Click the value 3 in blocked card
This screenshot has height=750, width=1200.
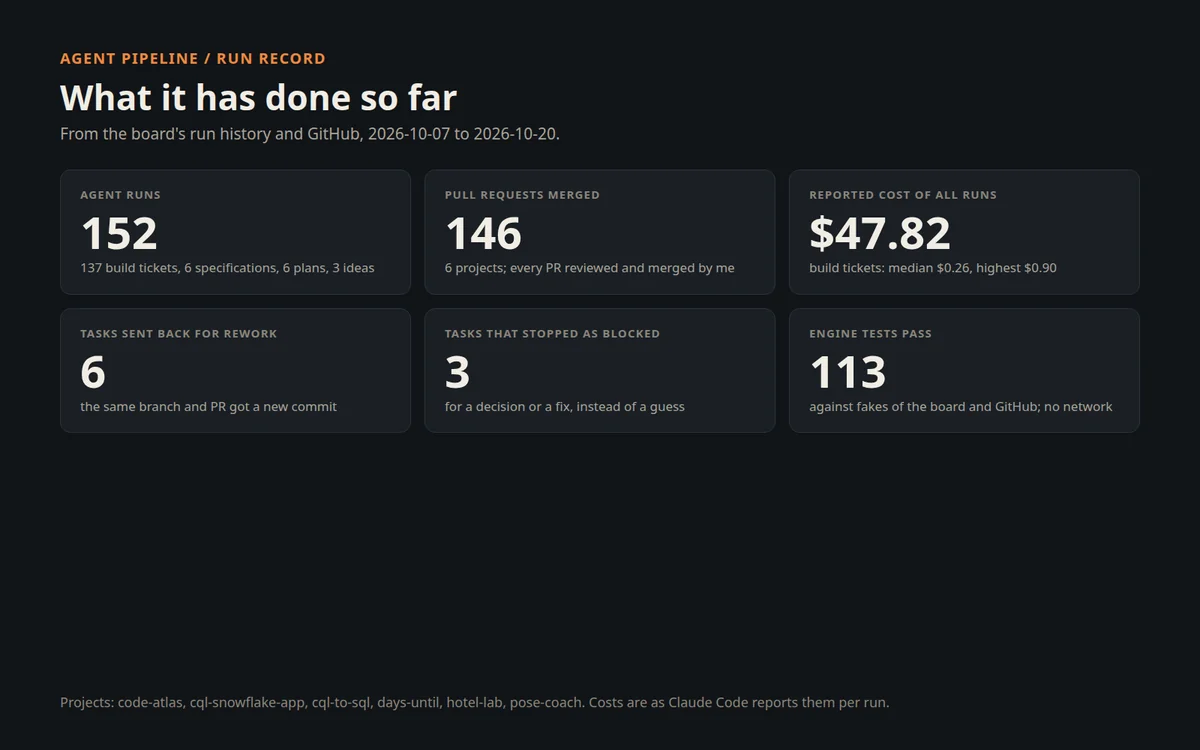457,373
